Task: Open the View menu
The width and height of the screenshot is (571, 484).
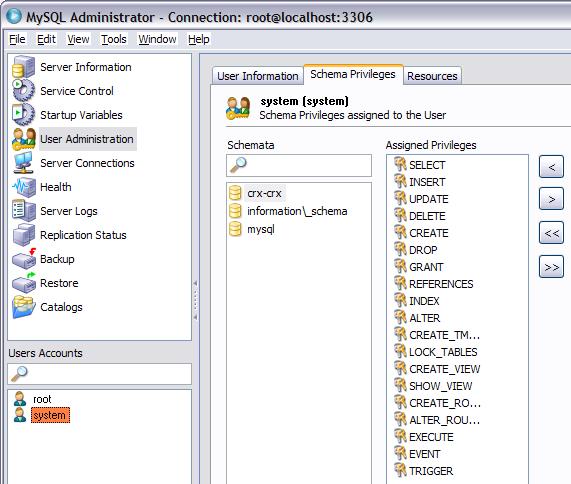Action: click(78, 39)
